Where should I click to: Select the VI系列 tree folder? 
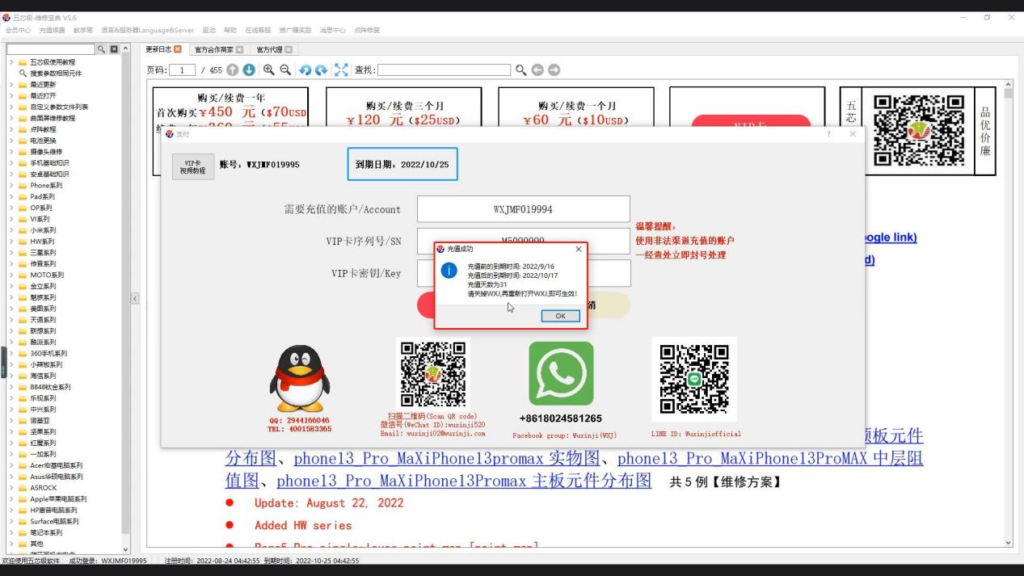(39, 219)
